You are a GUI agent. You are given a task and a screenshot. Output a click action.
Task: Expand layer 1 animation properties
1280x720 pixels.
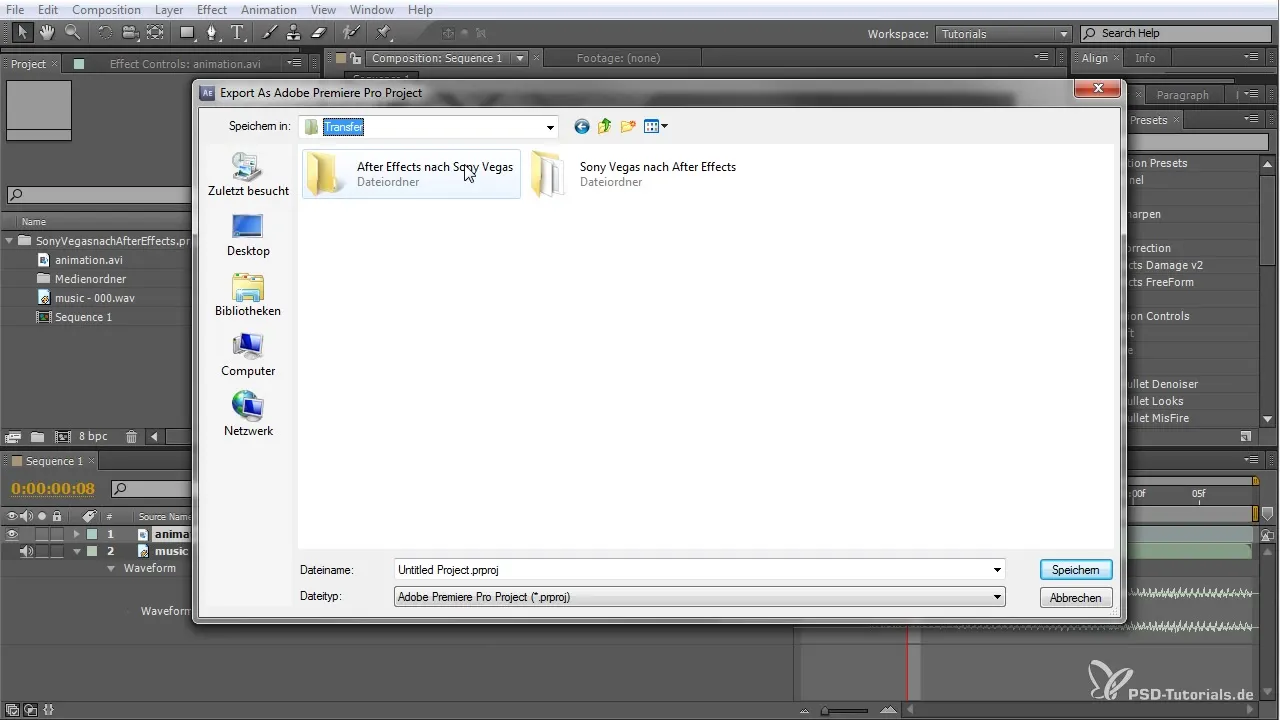tap(77, 534)
